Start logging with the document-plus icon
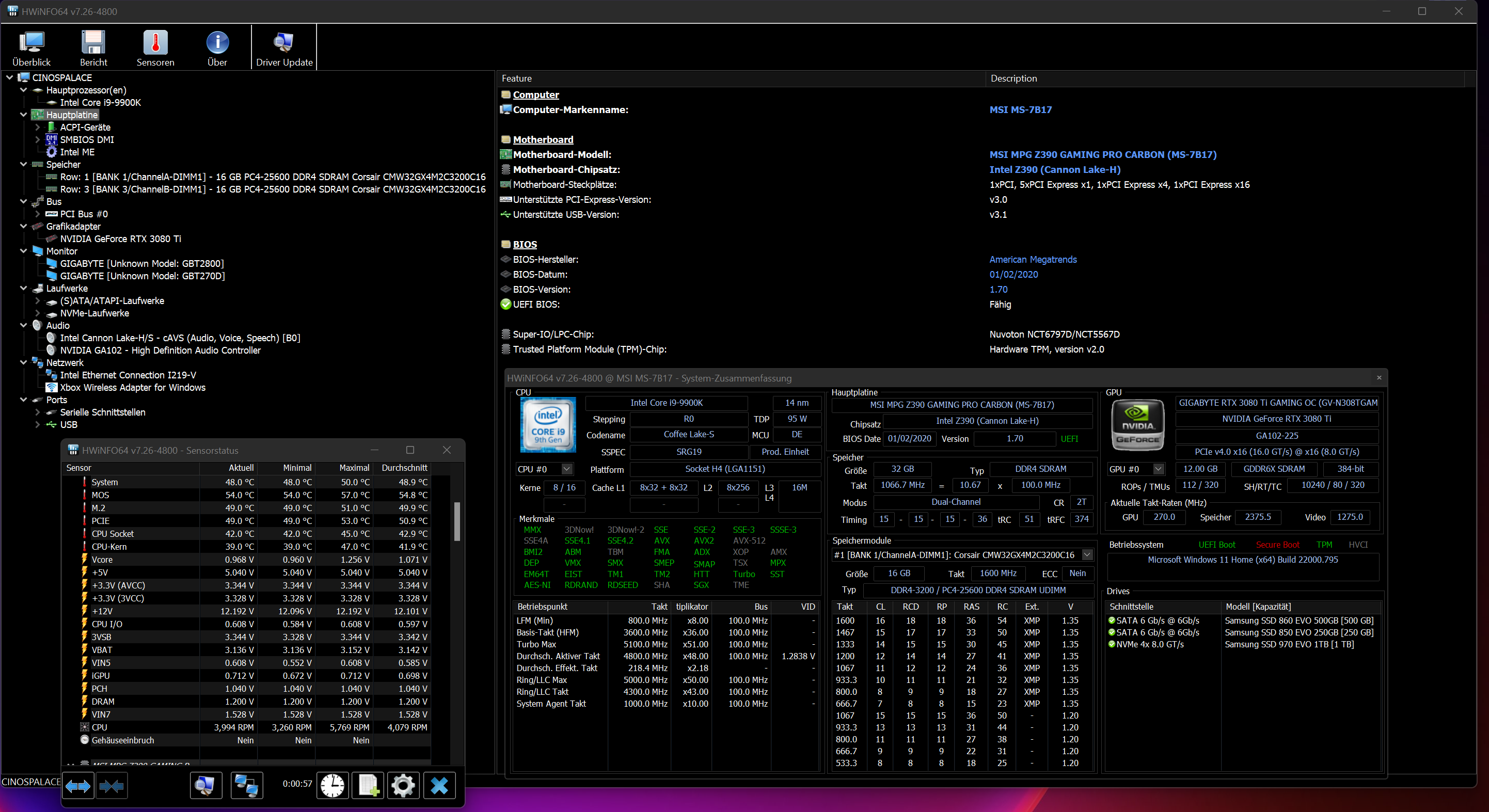This screenshot has width=1489, height=812. [368, 785]
